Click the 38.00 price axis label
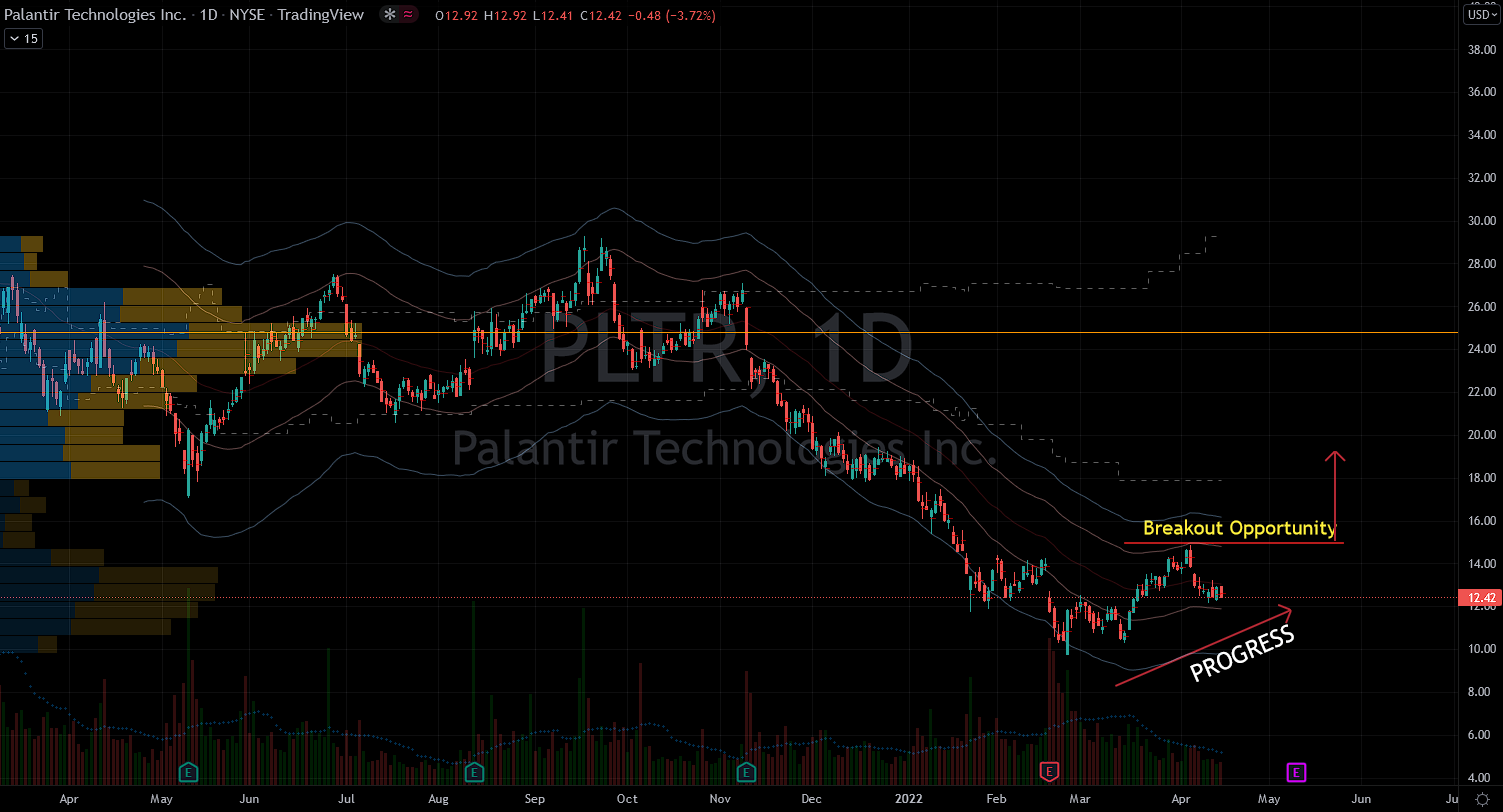This screenshot has width=1503, height=812. [x=1481, y=49]
